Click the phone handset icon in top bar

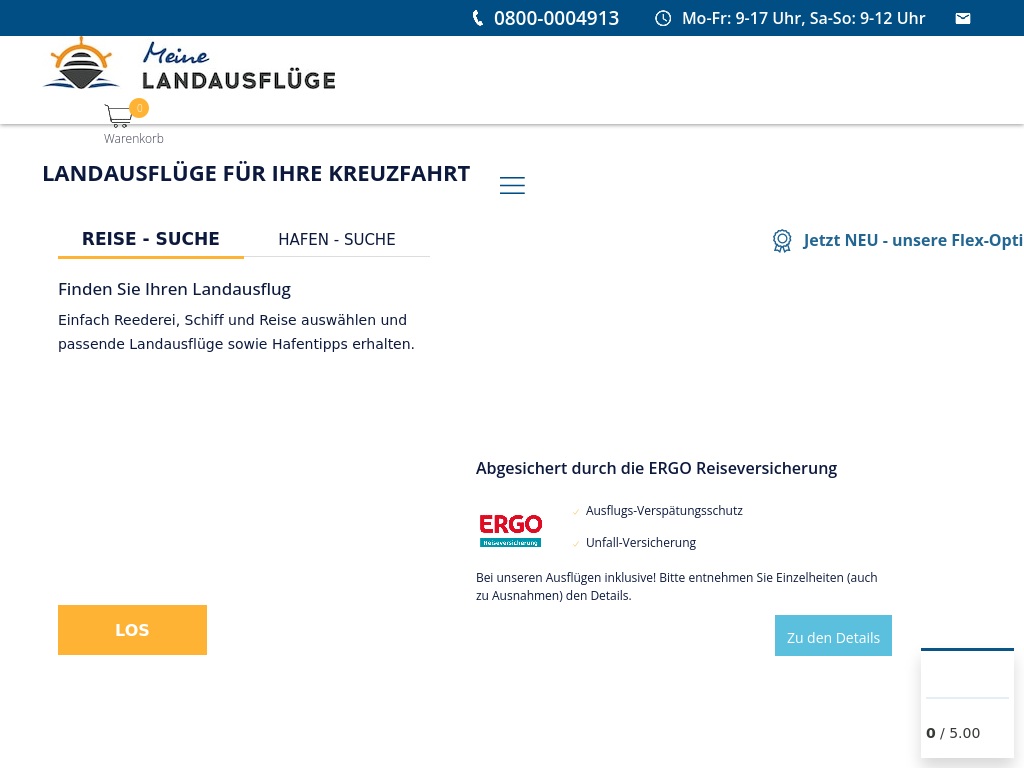[x=477, y=18]
